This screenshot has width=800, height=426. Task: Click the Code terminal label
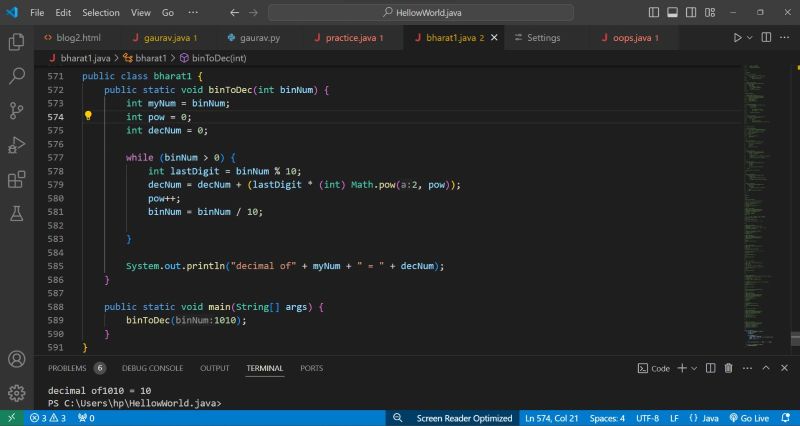654,368
